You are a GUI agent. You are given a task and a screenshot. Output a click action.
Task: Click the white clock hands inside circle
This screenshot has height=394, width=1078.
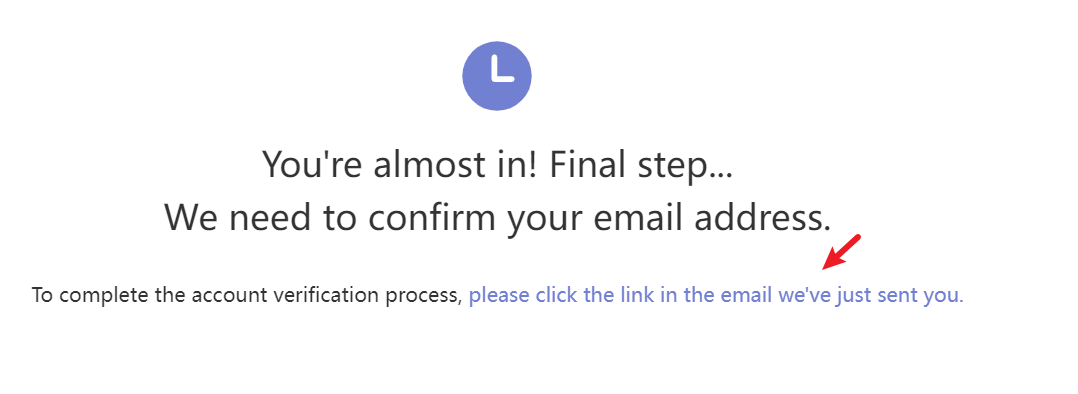click(502, 69)
